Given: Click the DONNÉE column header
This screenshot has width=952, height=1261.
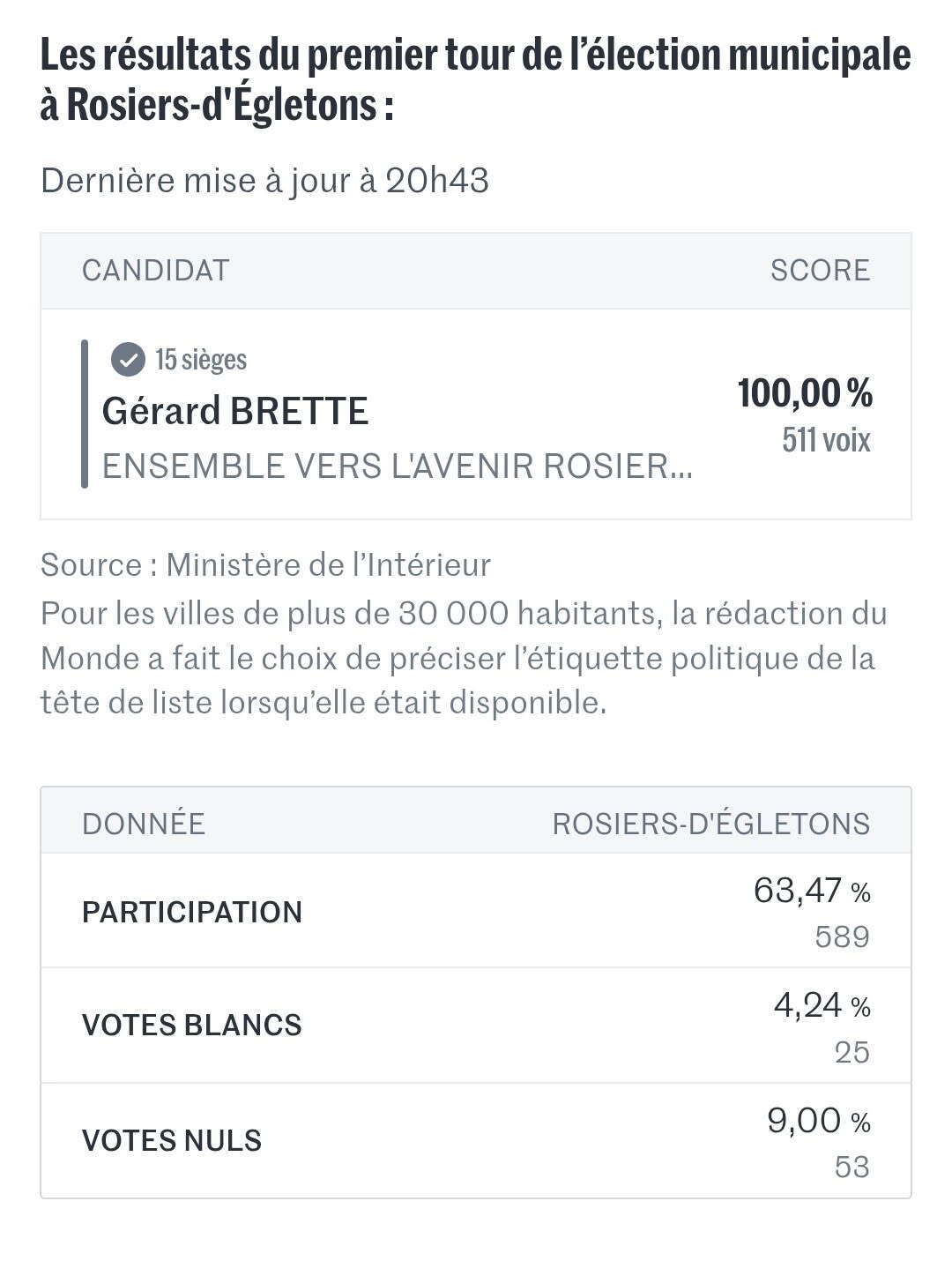Looking at the screenshot, I should [144, 824].
